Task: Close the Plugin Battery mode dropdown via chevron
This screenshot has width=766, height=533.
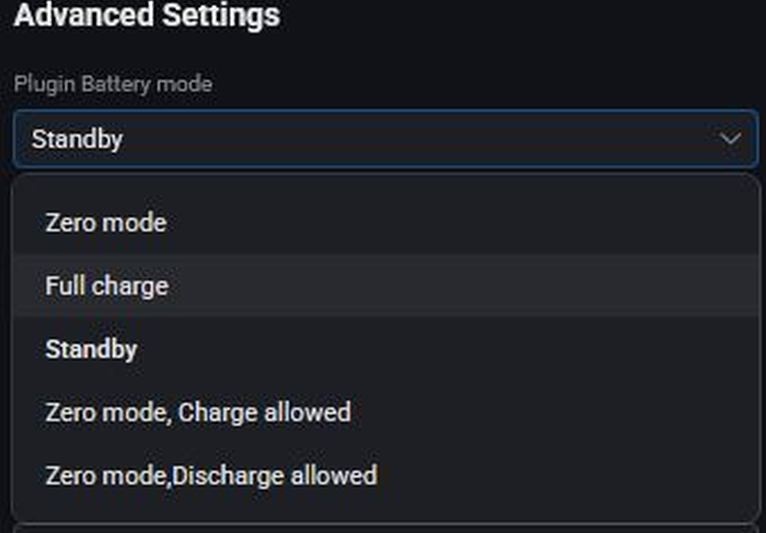Action: click(x=730, y=139)
